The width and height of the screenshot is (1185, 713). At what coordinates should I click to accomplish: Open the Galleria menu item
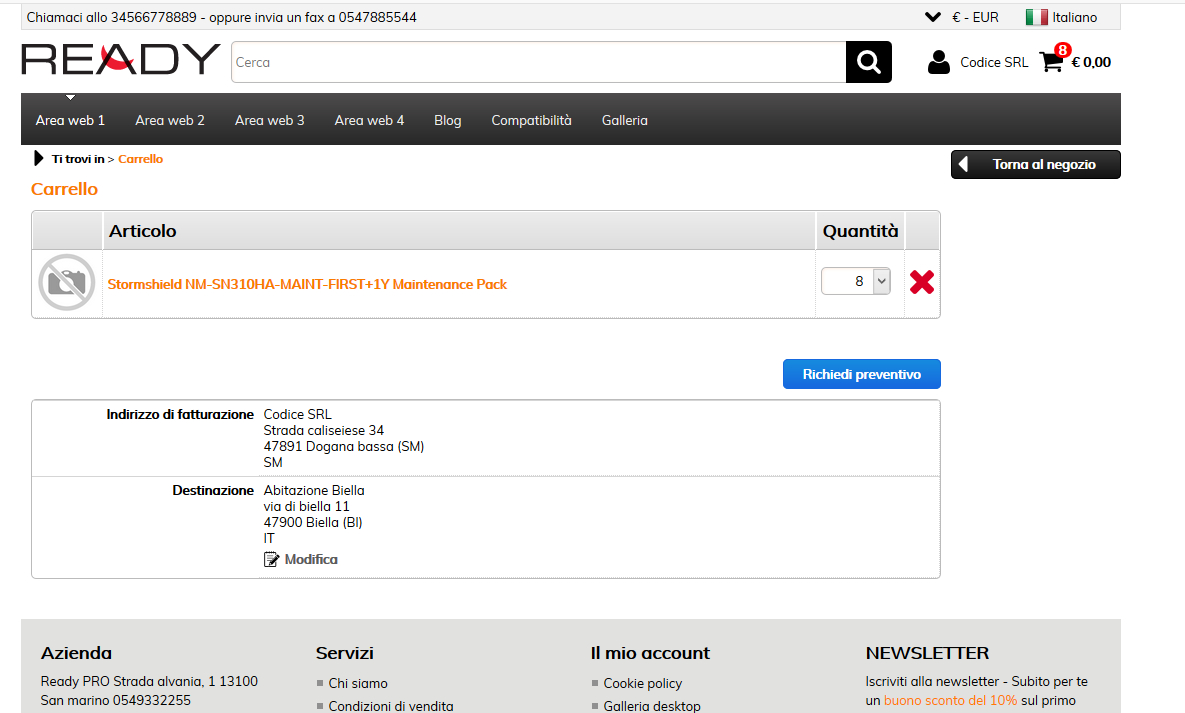624,120
